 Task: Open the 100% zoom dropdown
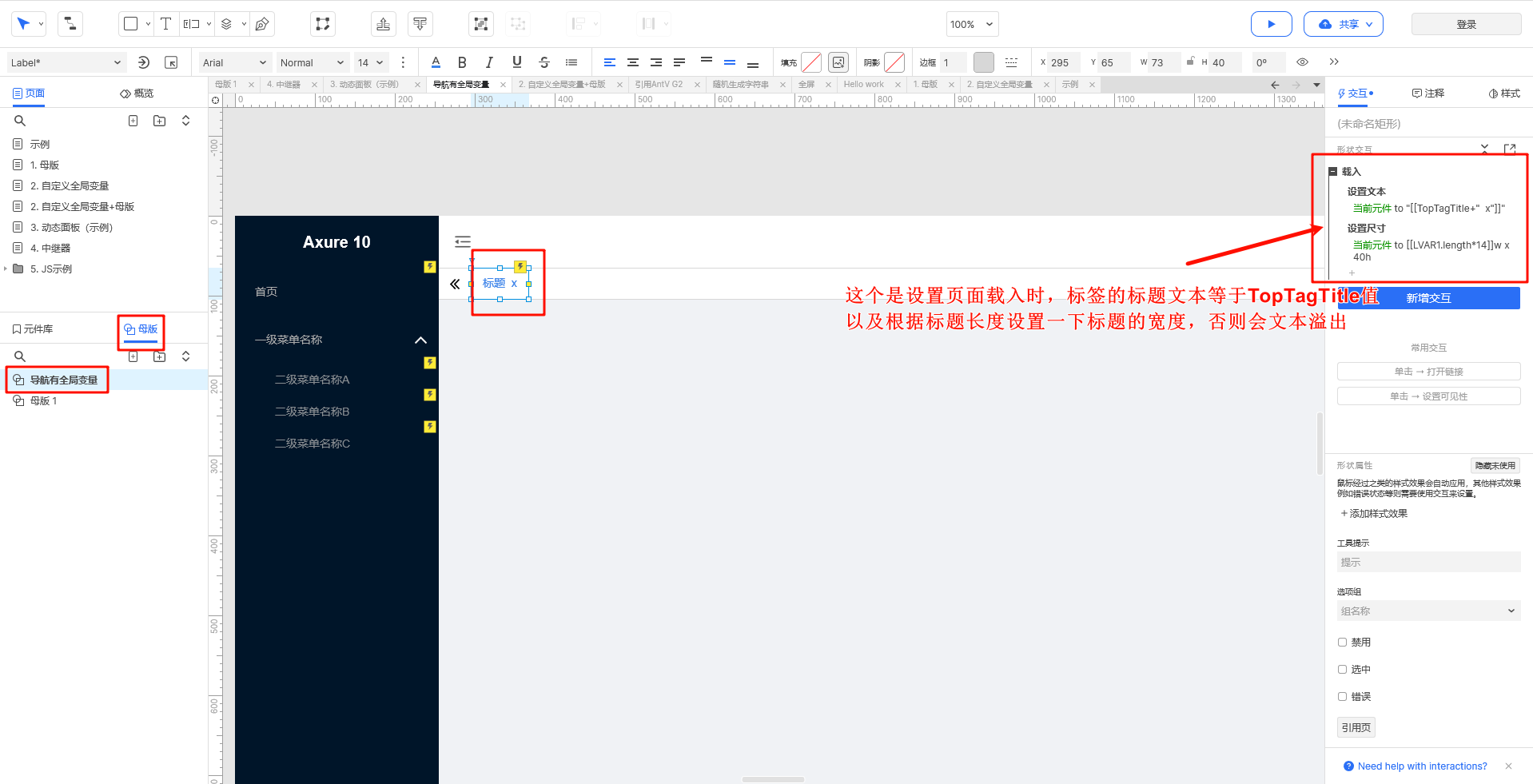(972, 24)
